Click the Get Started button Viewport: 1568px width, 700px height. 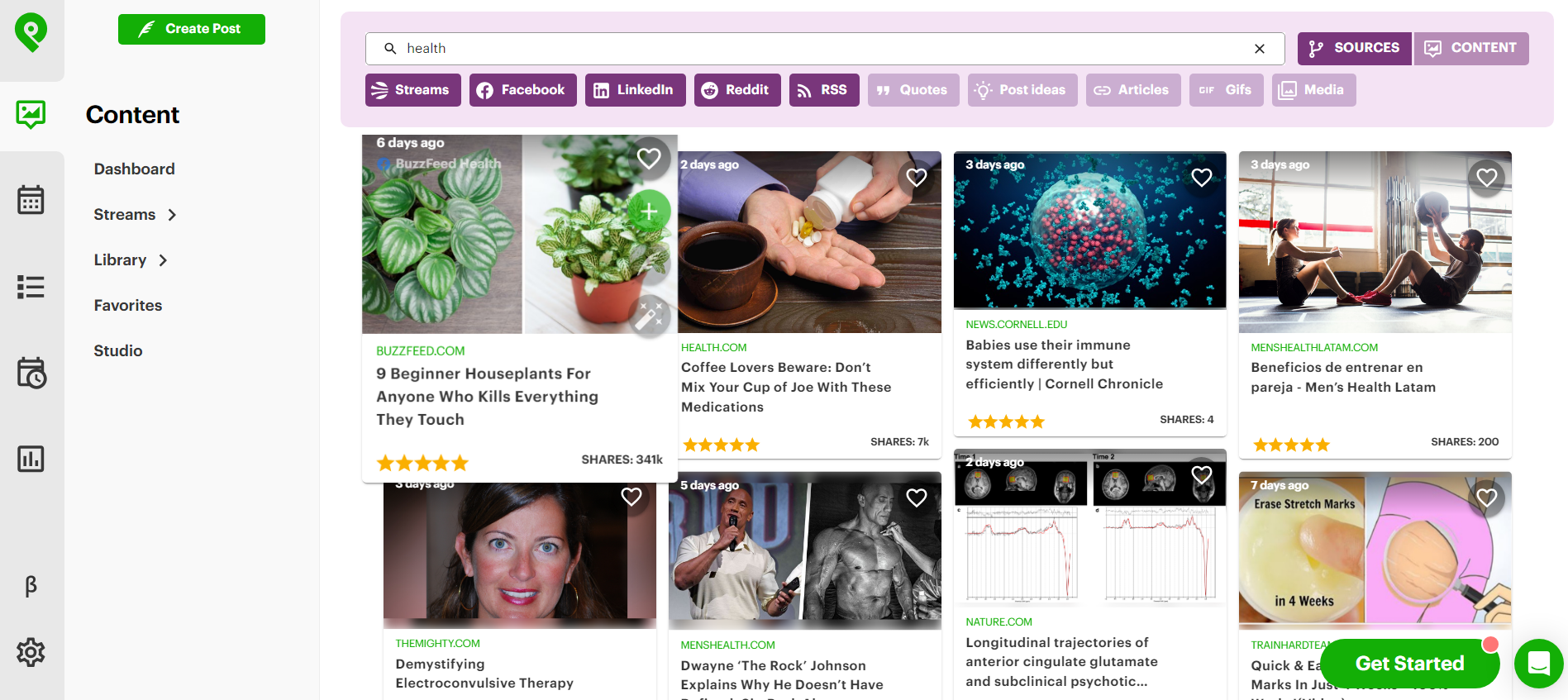point(1409,664)
